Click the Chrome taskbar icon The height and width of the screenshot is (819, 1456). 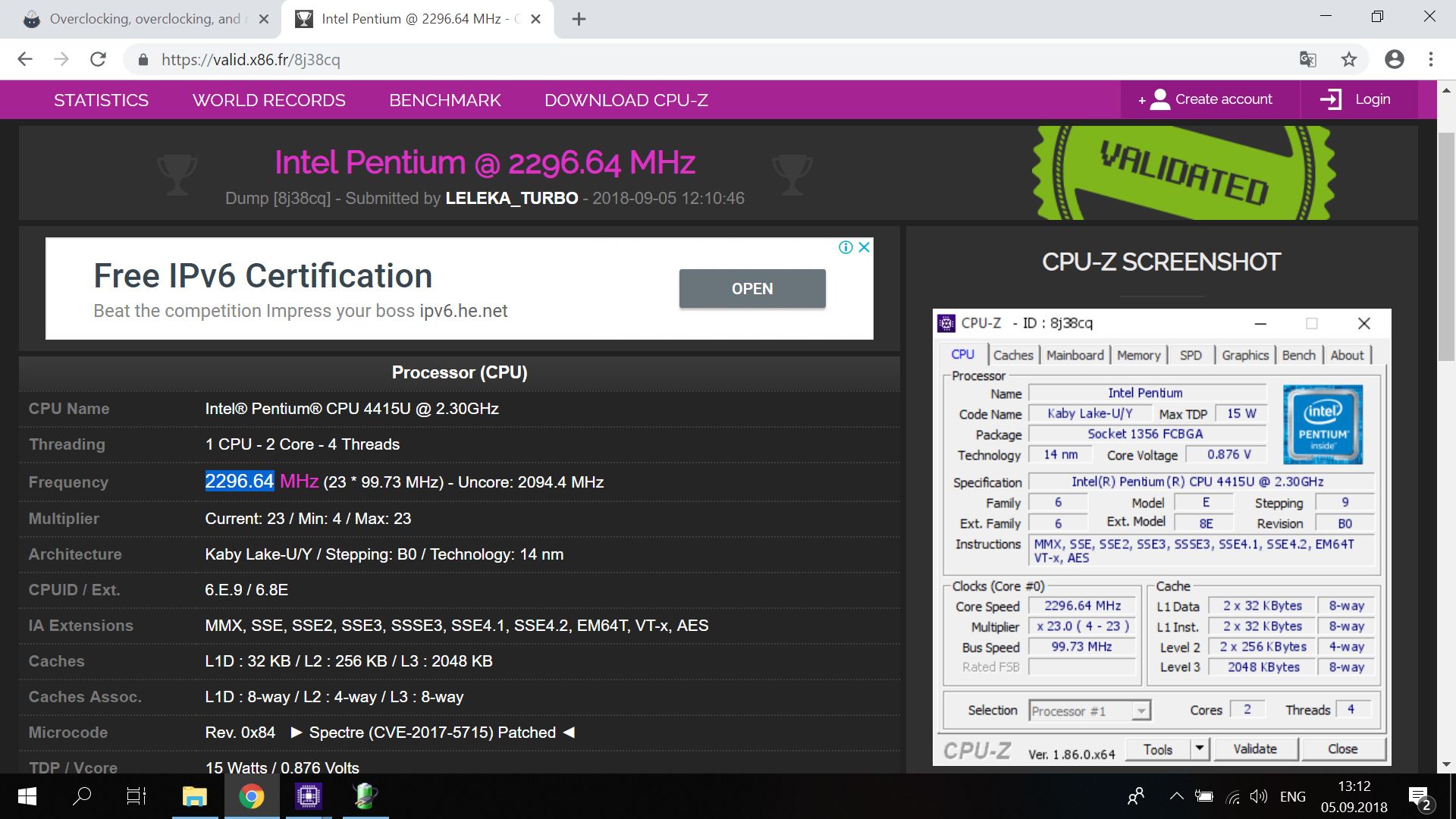(x=252, y=796)
